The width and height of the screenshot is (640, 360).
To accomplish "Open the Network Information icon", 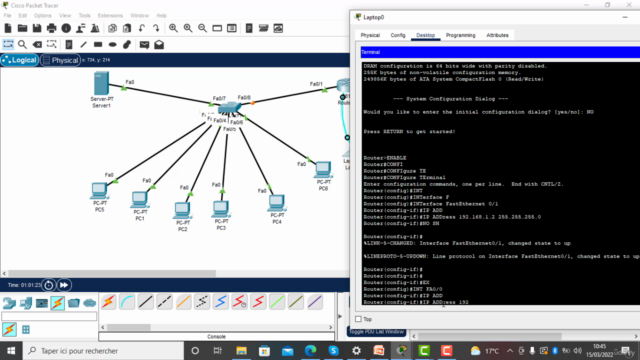I will [66, 28].
